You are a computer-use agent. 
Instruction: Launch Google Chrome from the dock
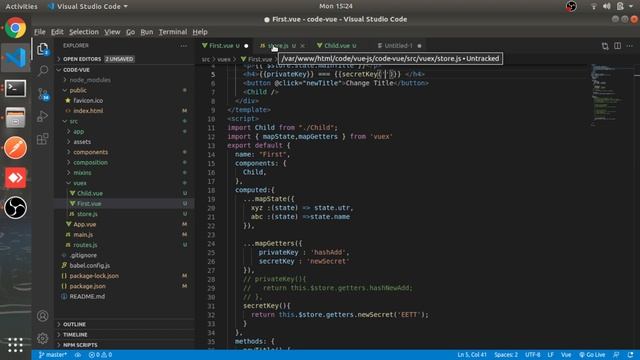click(16, 28)
